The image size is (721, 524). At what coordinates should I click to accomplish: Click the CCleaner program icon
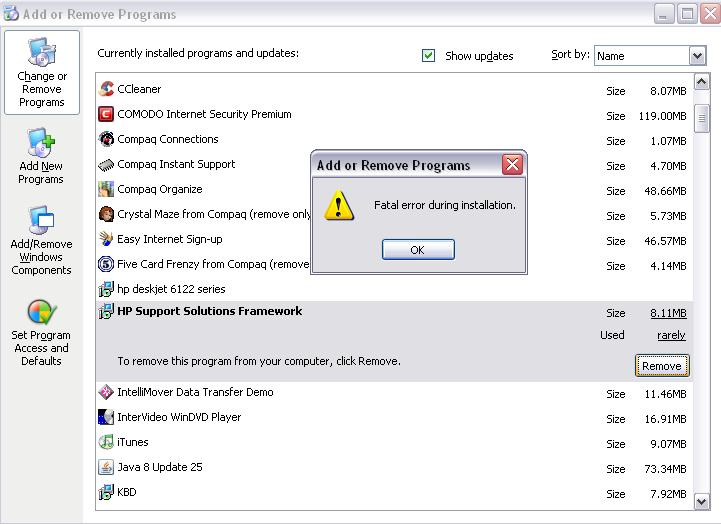(106, 90)
